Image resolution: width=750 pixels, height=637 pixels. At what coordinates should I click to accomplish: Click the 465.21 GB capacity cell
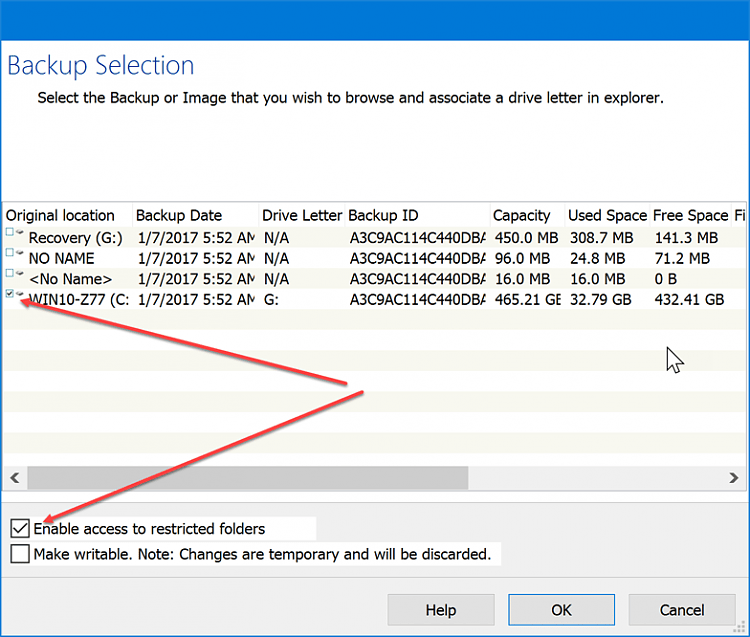point(528,300)
